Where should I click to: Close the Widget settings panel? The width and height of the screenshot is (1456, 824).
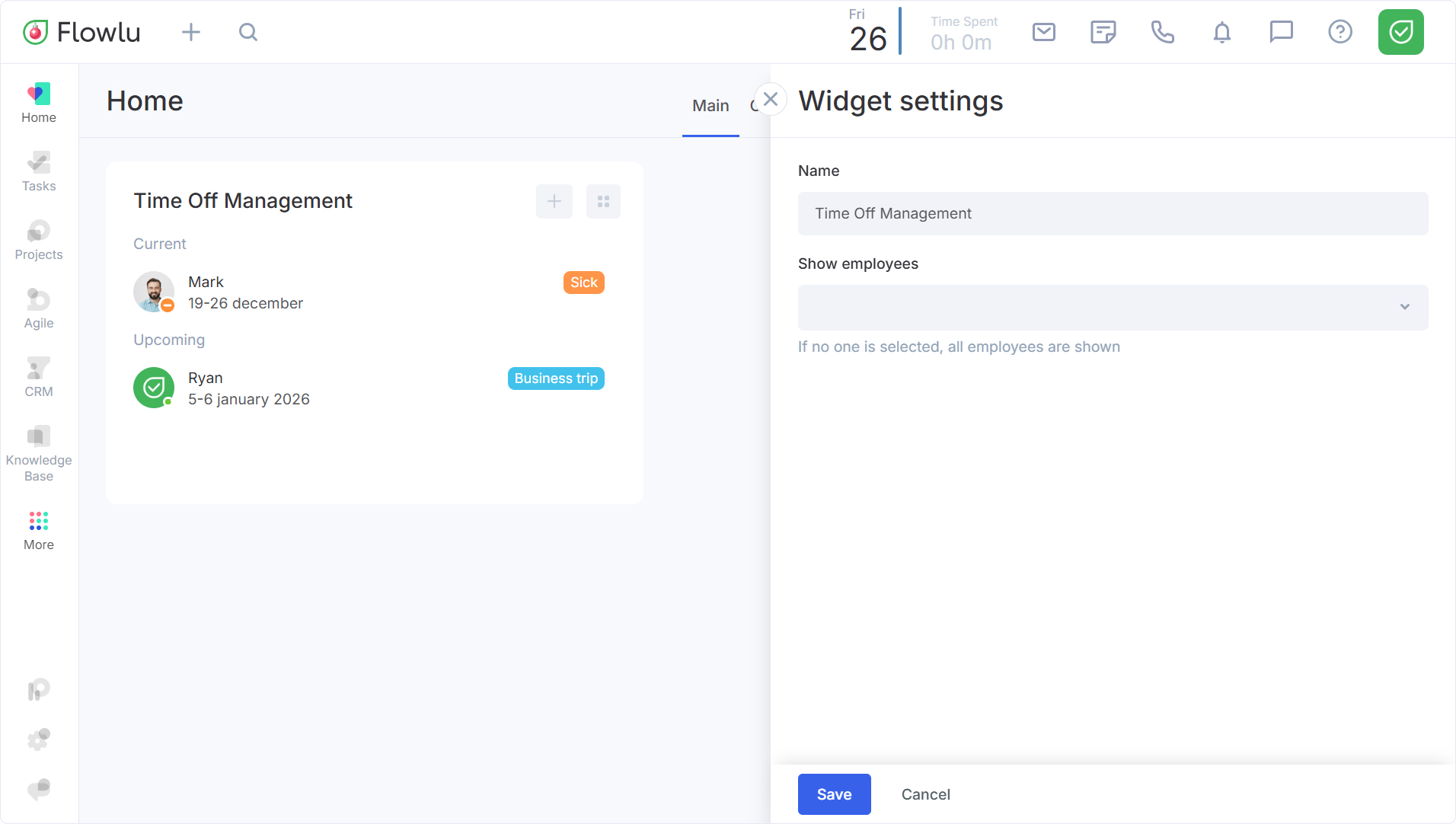click(x=771, y=99)
